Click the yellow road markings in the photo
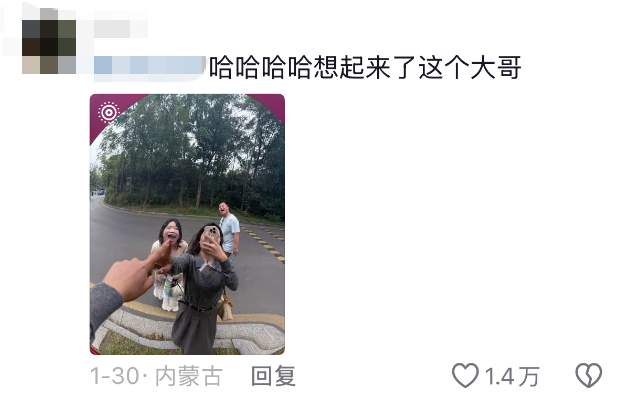Image resolution: width=618 pixels, height=400 pixels. click(x=265, y=241)
